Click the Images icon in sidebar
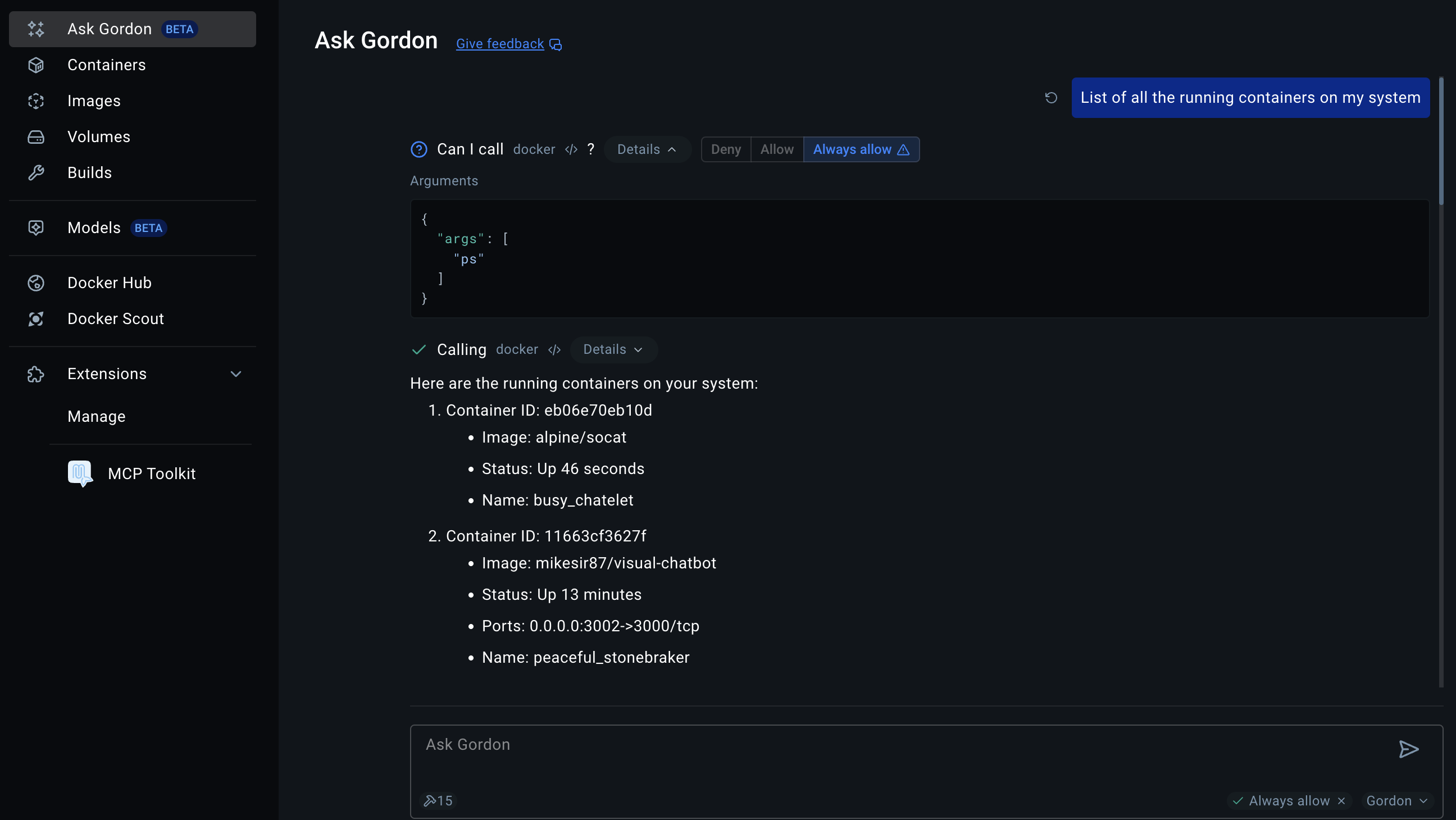 [36, 101]
